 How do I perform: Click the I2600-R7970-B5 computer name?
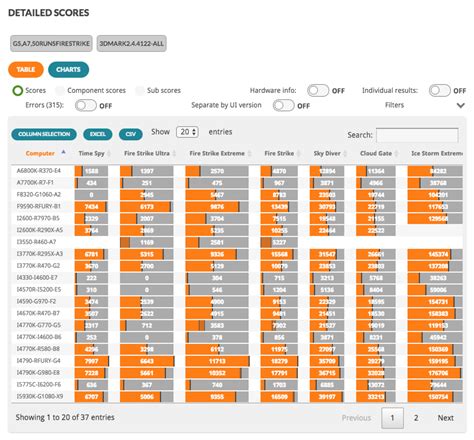(38, 218)
